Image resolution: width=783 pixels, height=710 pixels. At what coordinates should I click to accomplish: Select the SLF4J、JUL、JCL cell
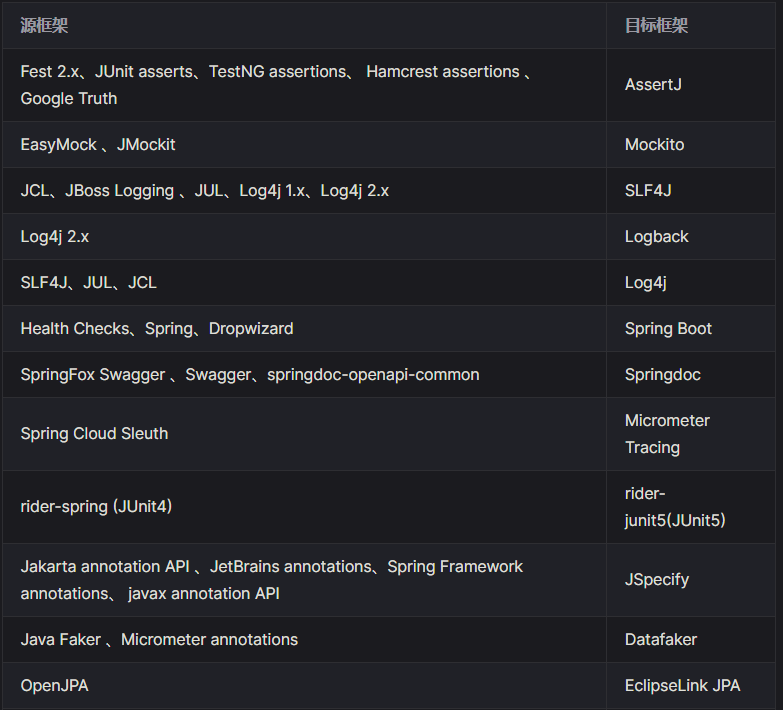[x=304, y=282]
